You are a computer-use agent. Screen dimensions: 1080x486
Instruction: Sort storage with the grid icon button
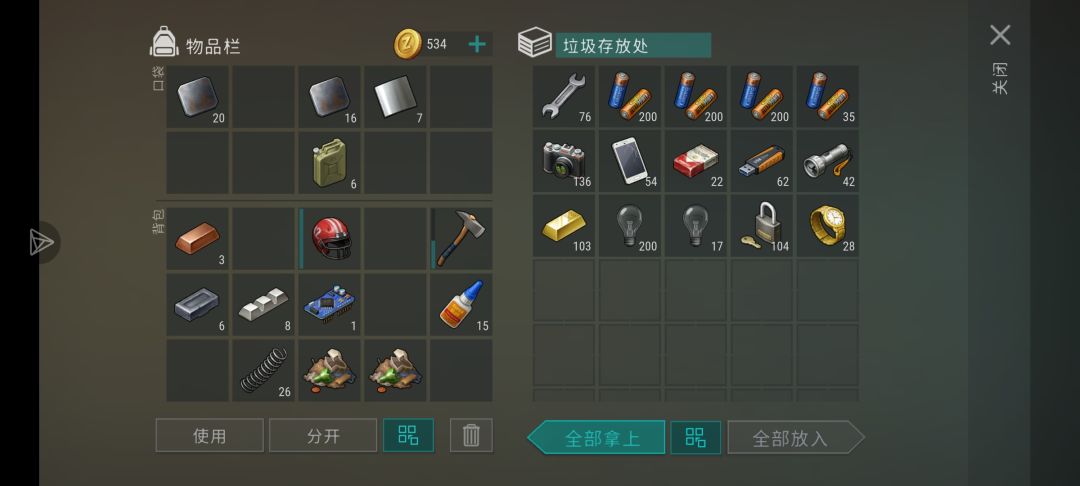(696, 437)
